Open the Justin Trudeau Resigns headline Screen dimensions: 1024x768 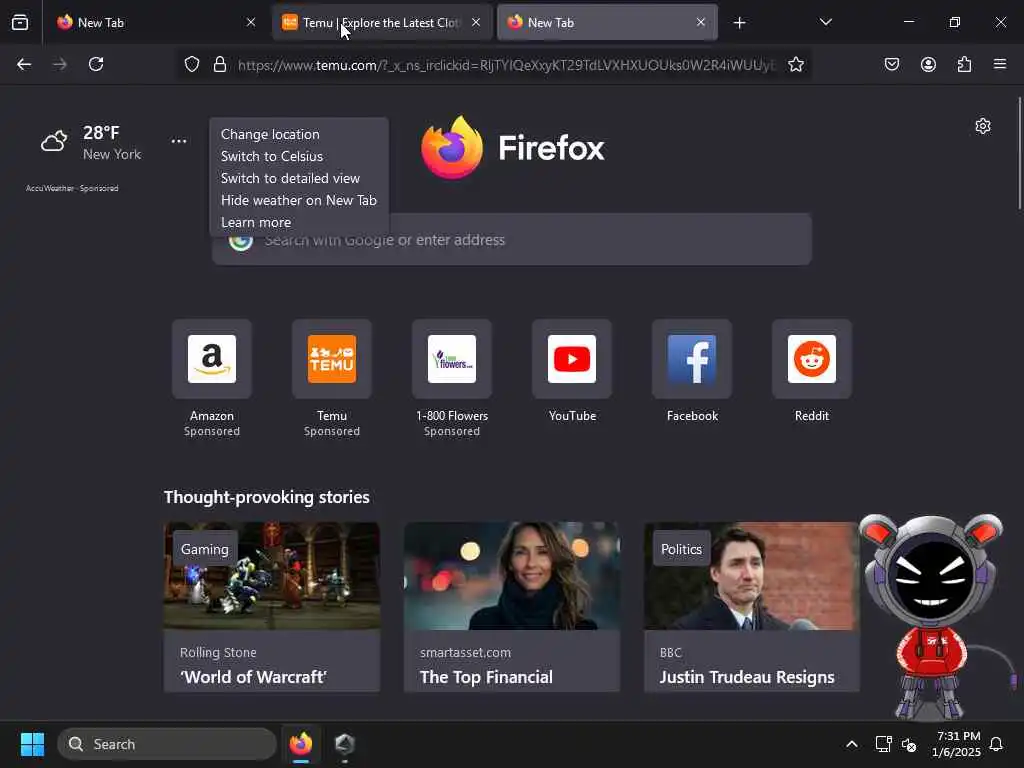click(x=747, y=677)
